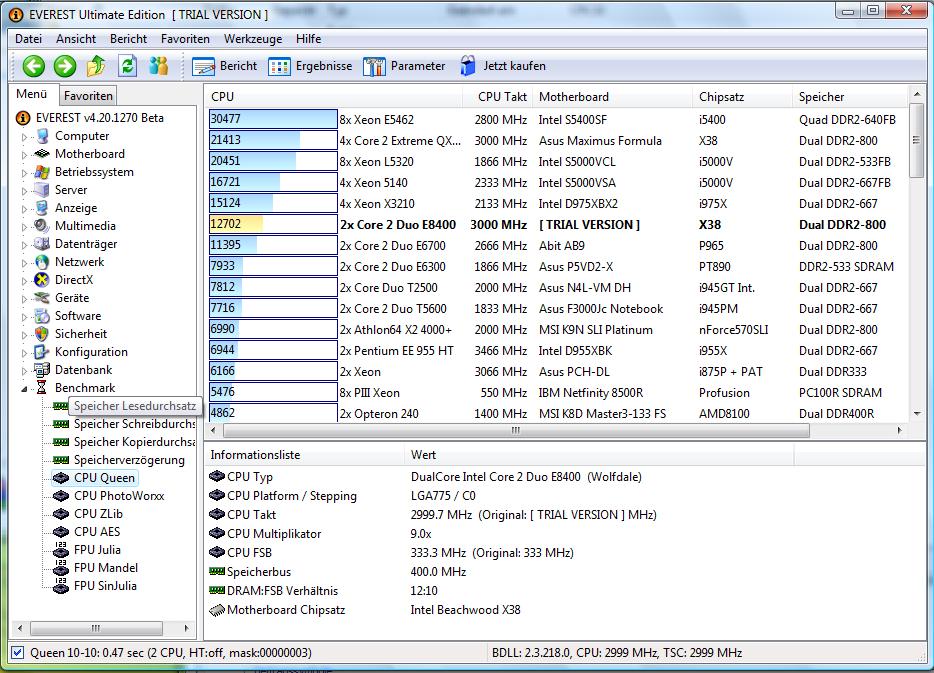
Task: Click the Speicherbus info row icon
Action: tap(217, 571)
